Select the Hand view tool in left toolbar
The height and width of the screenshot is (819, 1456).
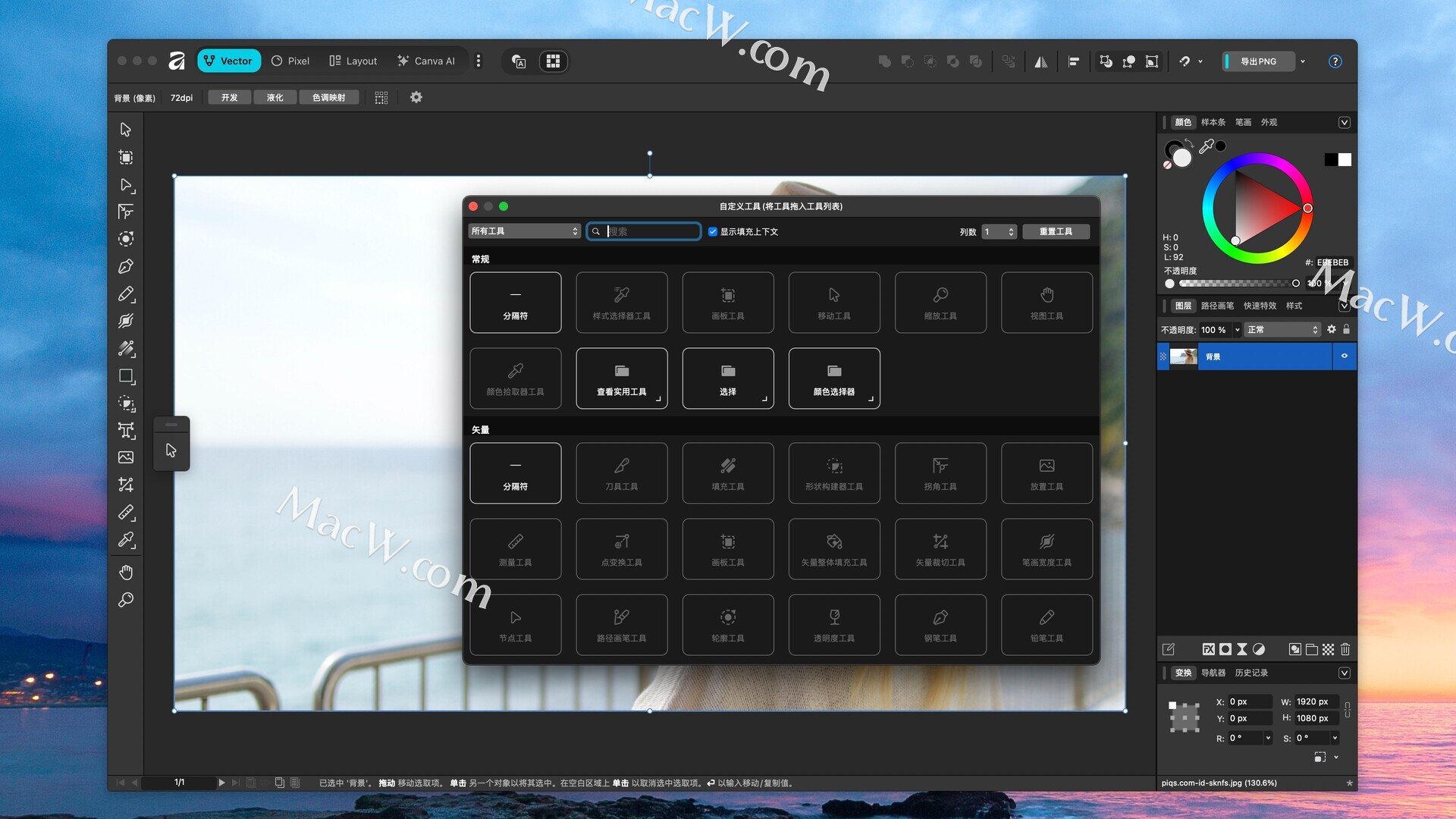coord(126,572)
